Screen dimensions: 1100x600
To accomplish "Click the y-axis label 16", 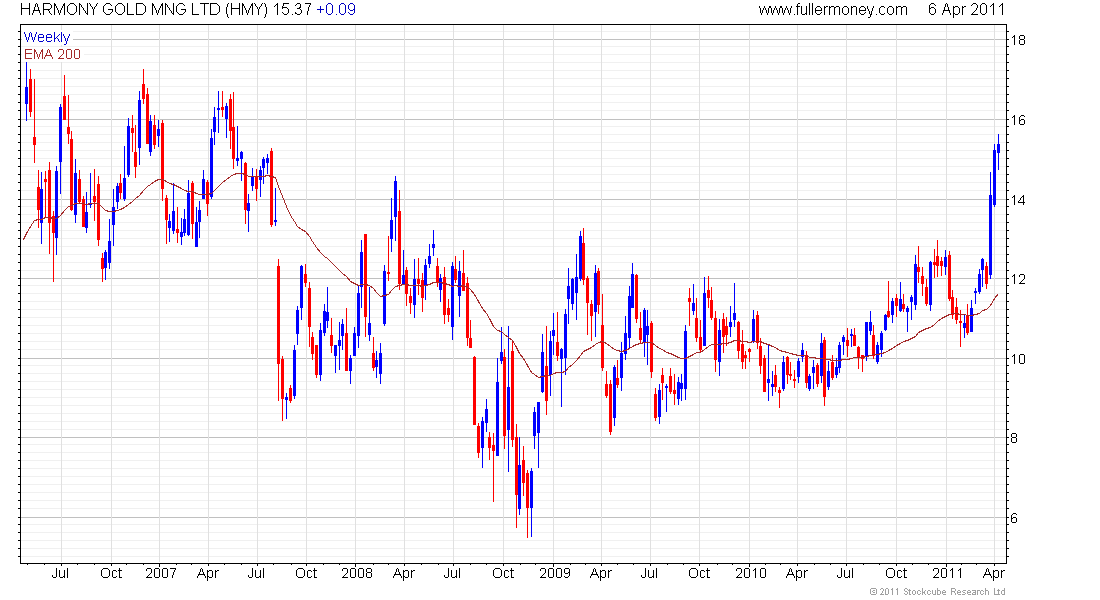I will 1017,120.
